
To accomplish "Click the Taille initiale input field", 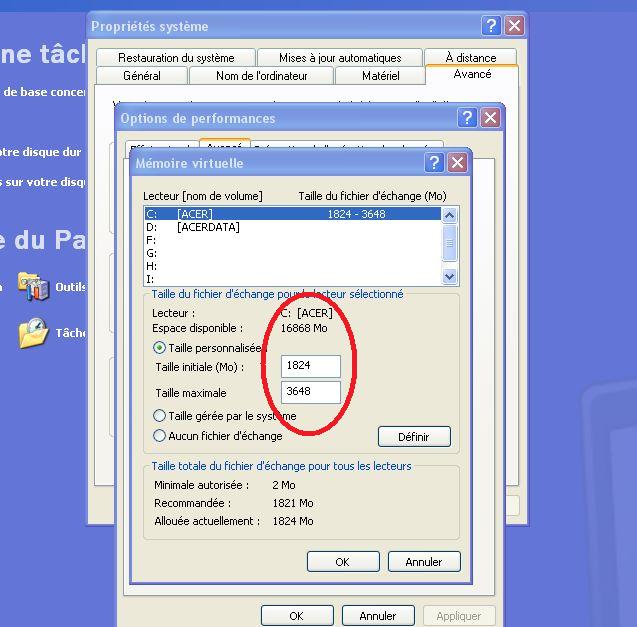I will 311,366.
